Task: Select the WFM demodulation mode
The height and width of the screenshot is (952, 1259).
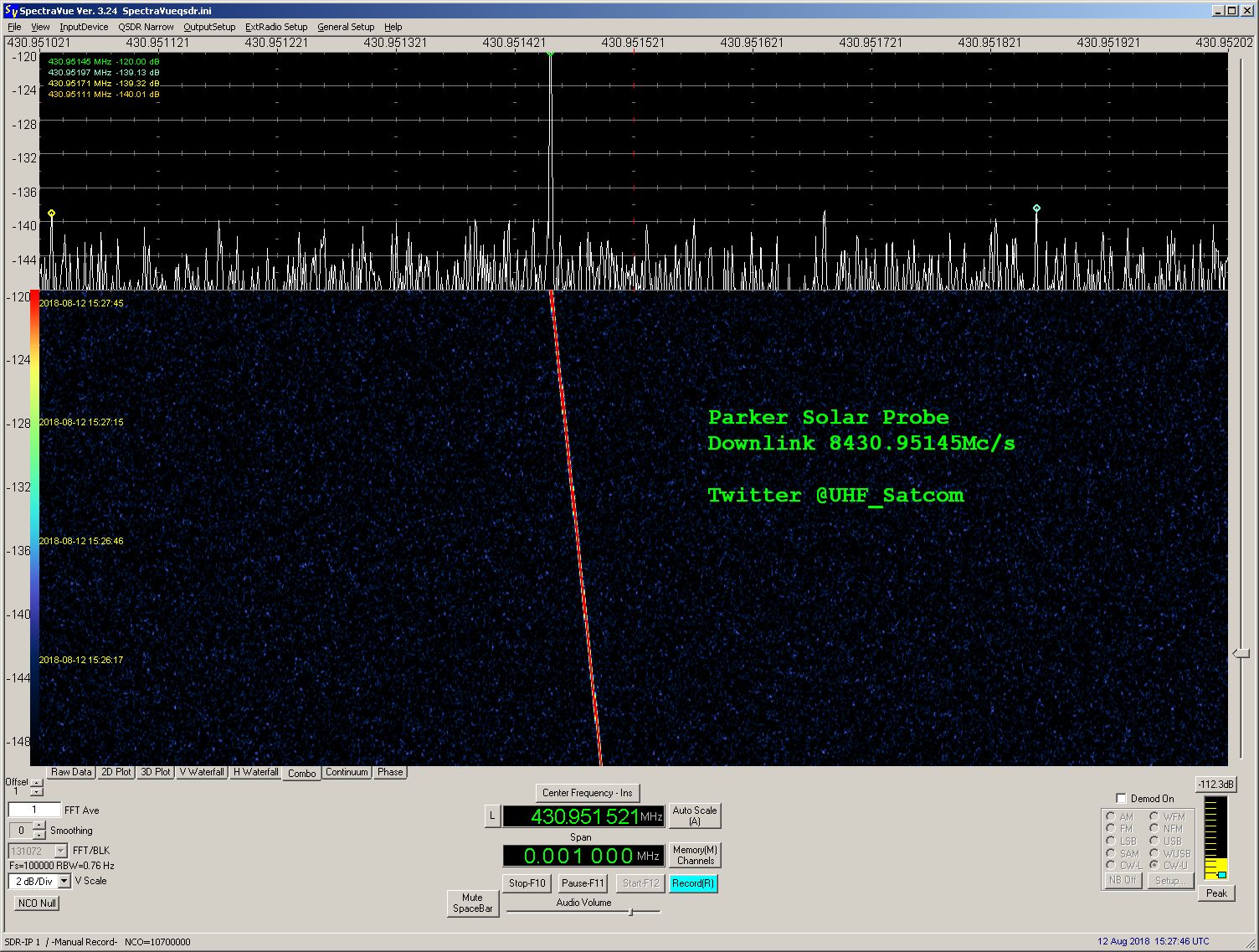Action: click(x=1154, y=816)
